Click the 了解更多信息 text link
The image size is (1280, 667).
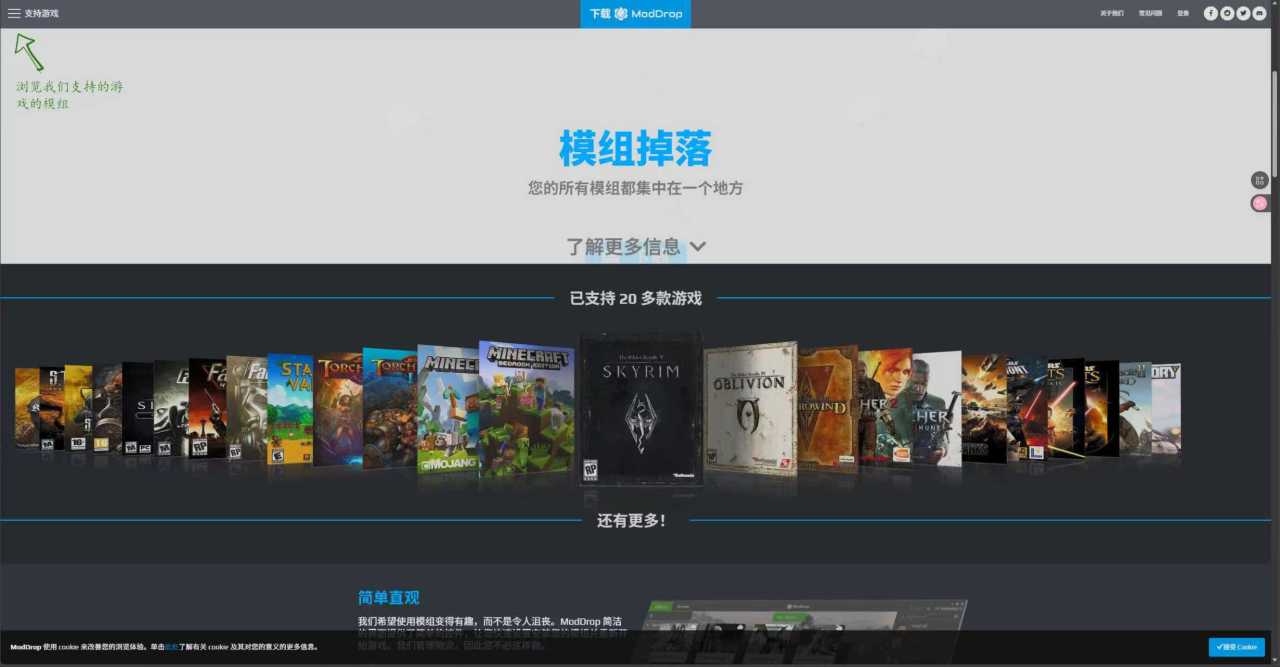pos(623,246)
